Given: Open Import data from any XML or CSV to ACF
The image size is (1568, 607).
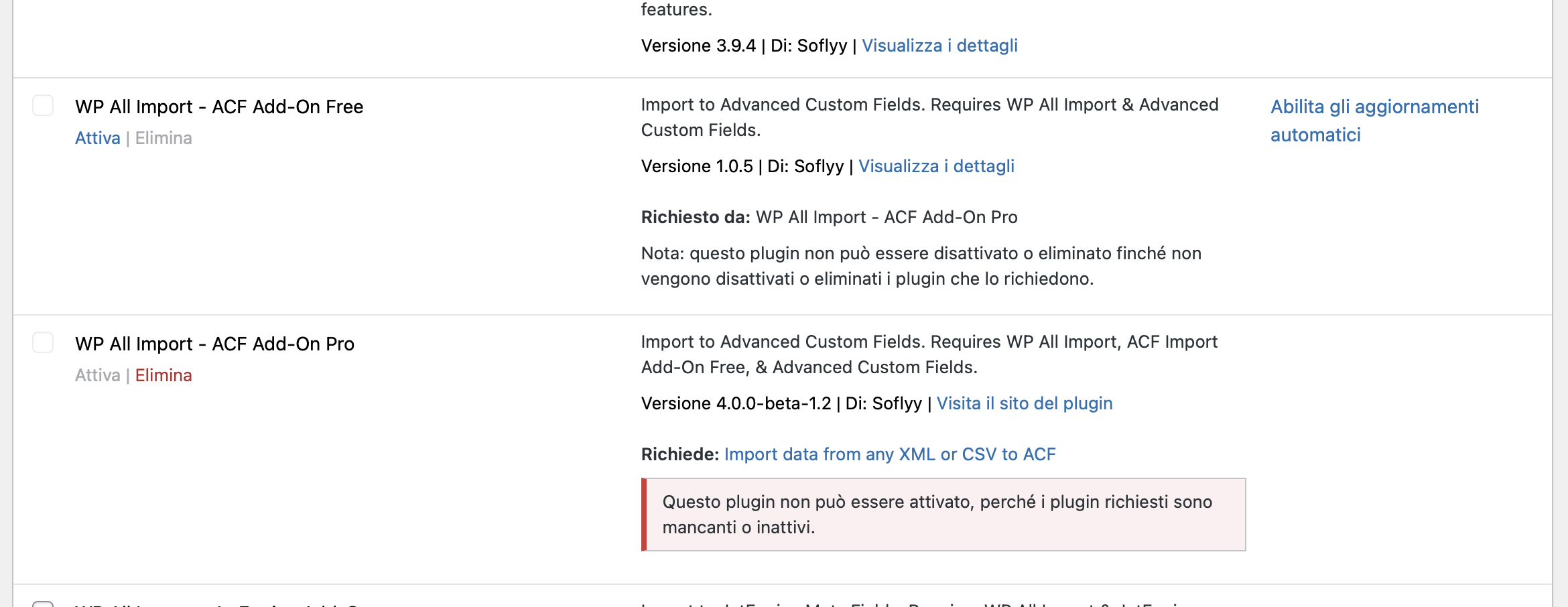Looking at the screenshot, I should click(x=890, y=454).
